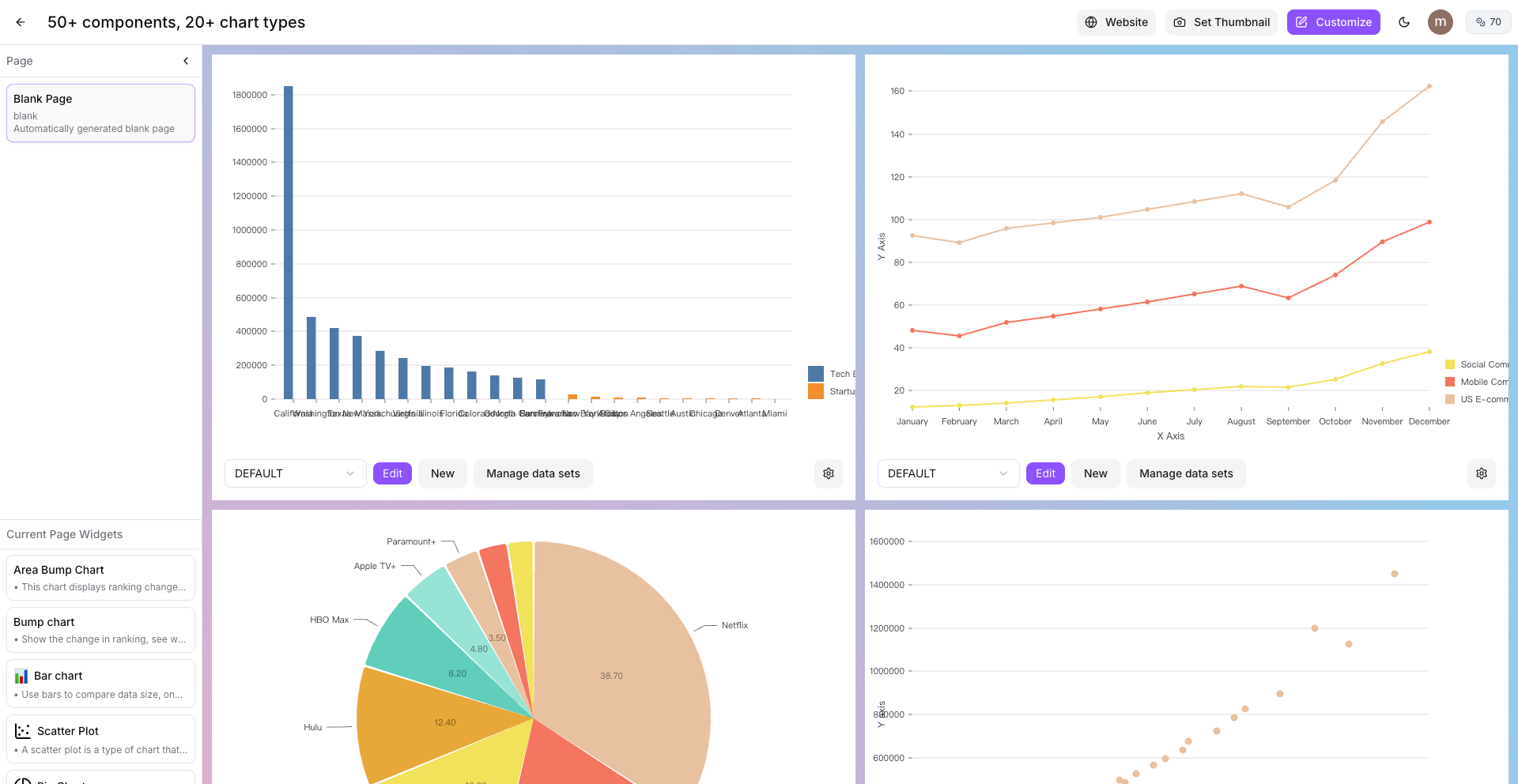This screenshot has height=784, width=1518.
Task: Click Edit under the line chart
Action: tap(1045, 473)
